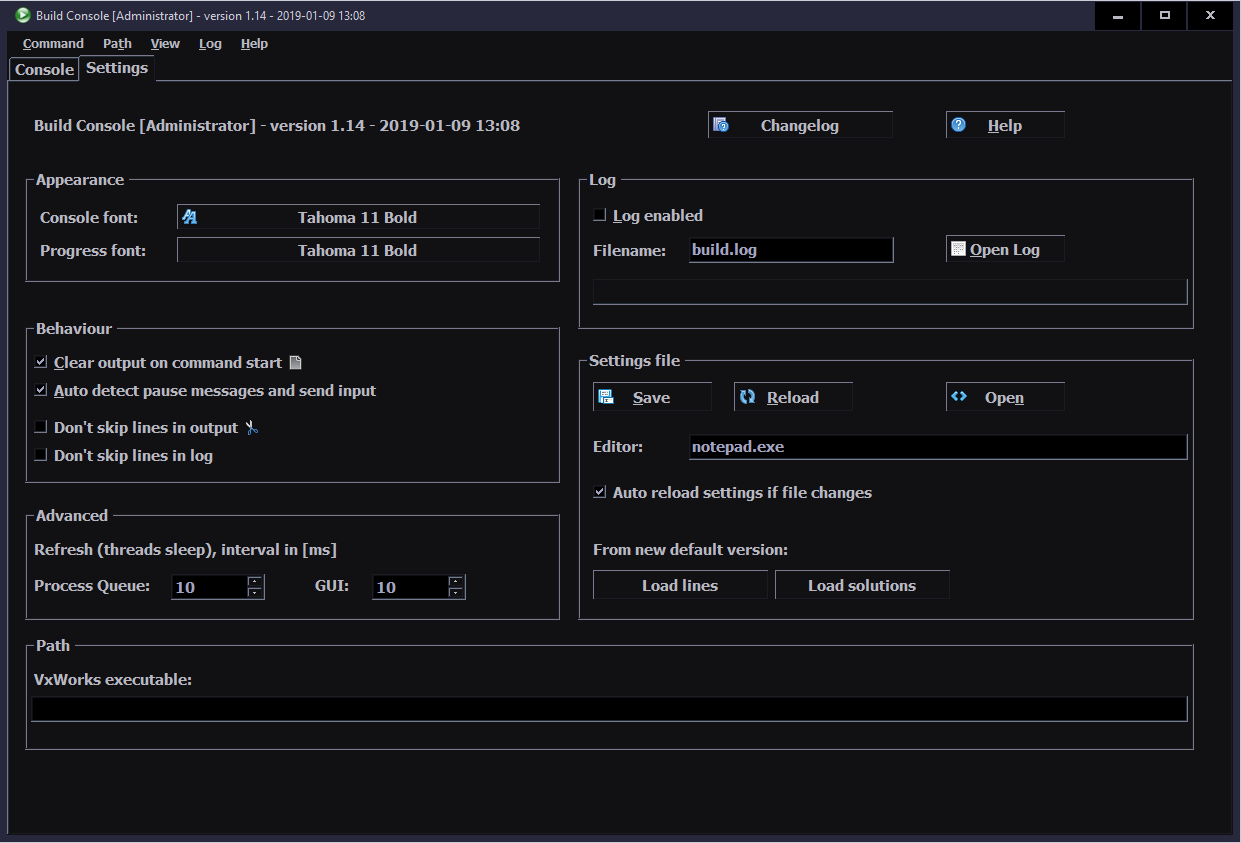1241x843 pixels.
Task: Click the Help button with question mark icon
Action: point(1005,125)
